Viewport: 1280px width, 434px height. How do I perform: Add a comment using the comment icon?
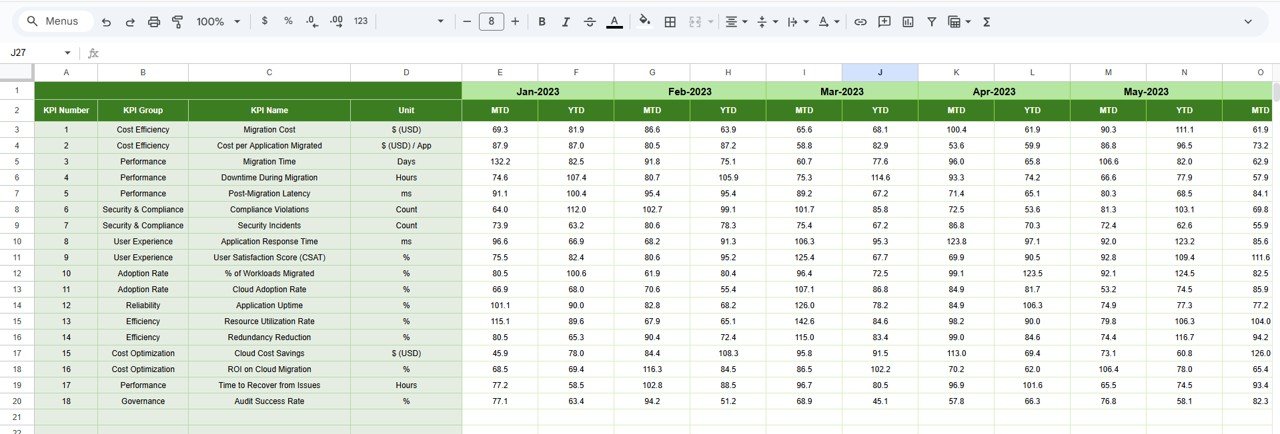[x=884, y=21]
